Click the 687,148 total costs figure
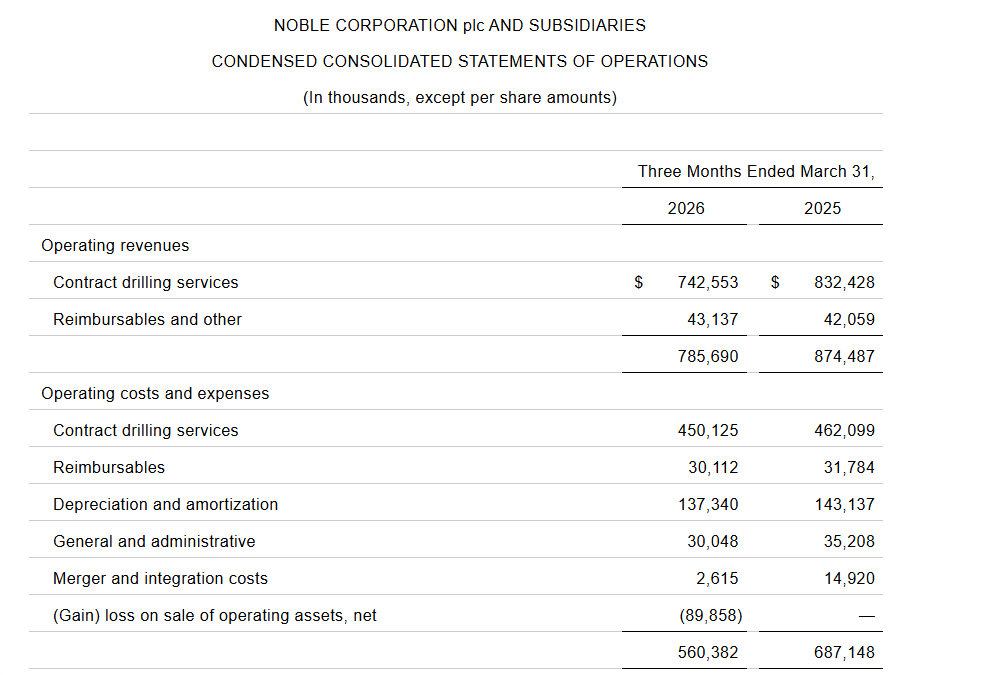This screenshot has width=1008, height=675. point(844,652)
